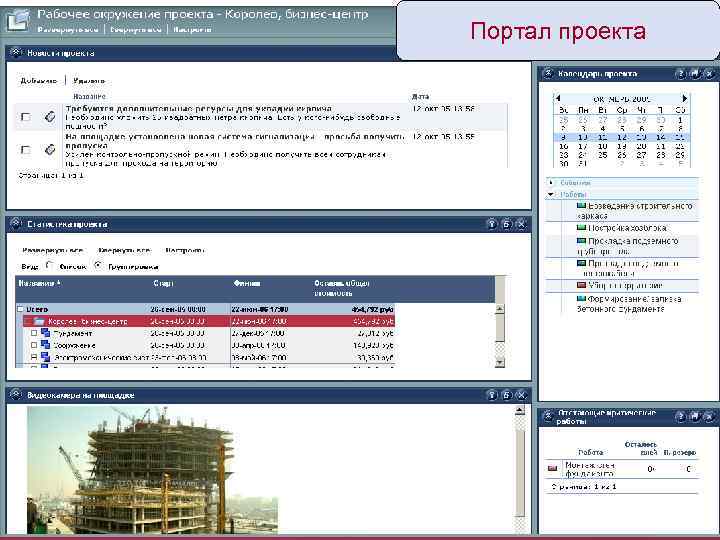Click statistics table scrollbar up arrow
Viewport: 720px width, 540px height.
[500, 309]
